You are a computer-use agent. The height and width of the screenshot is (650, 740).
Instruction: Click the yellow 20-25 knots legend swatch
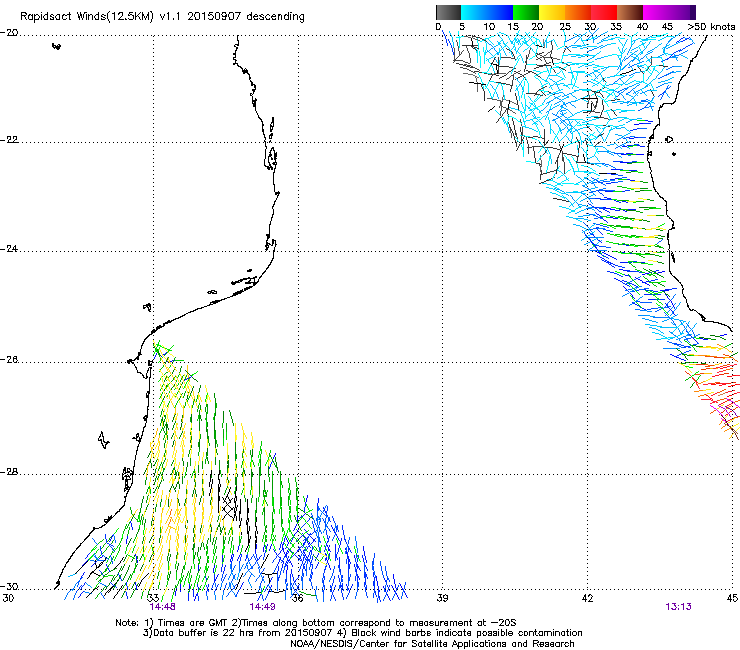tap(552, 12)
